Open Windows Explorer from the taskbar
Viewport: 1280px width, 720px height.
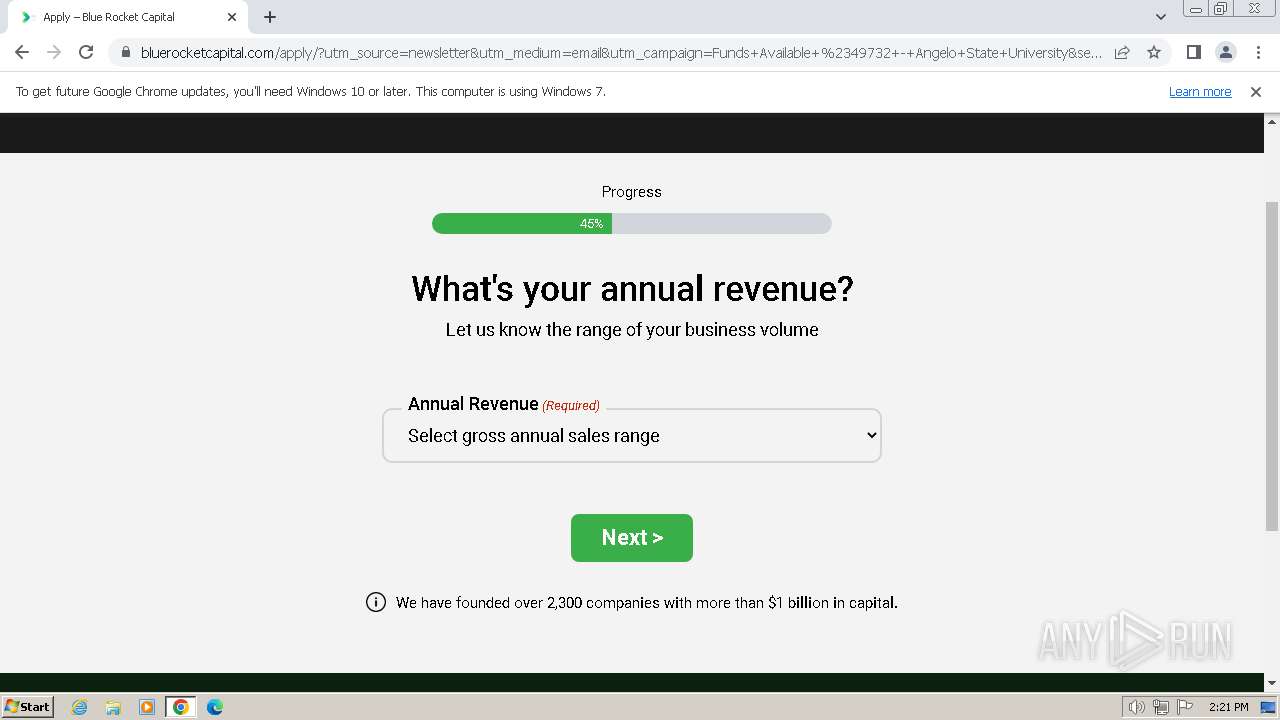(113, 707)
